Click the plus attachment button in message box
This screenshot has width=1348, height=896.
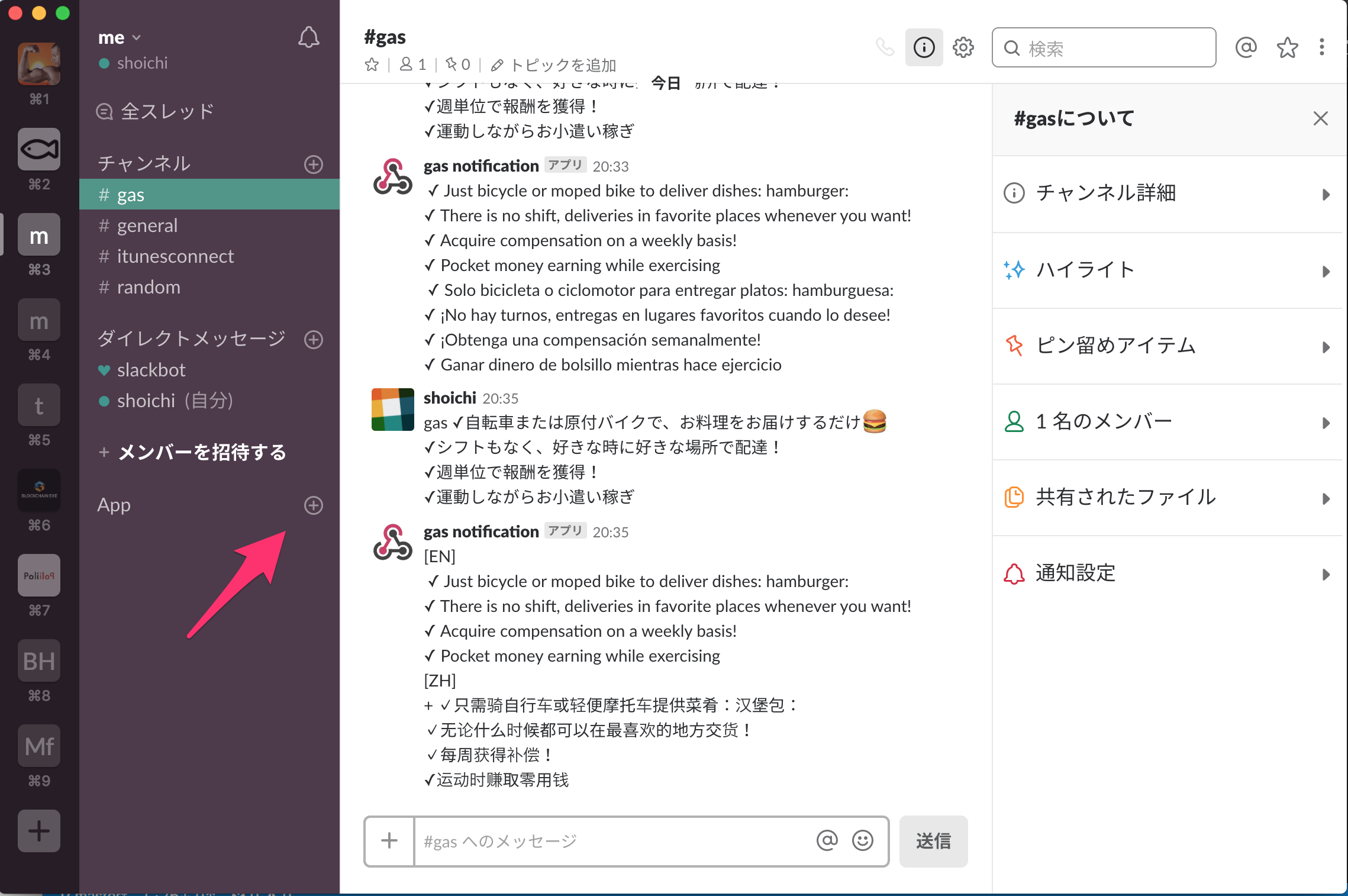[x=389, y=840]
